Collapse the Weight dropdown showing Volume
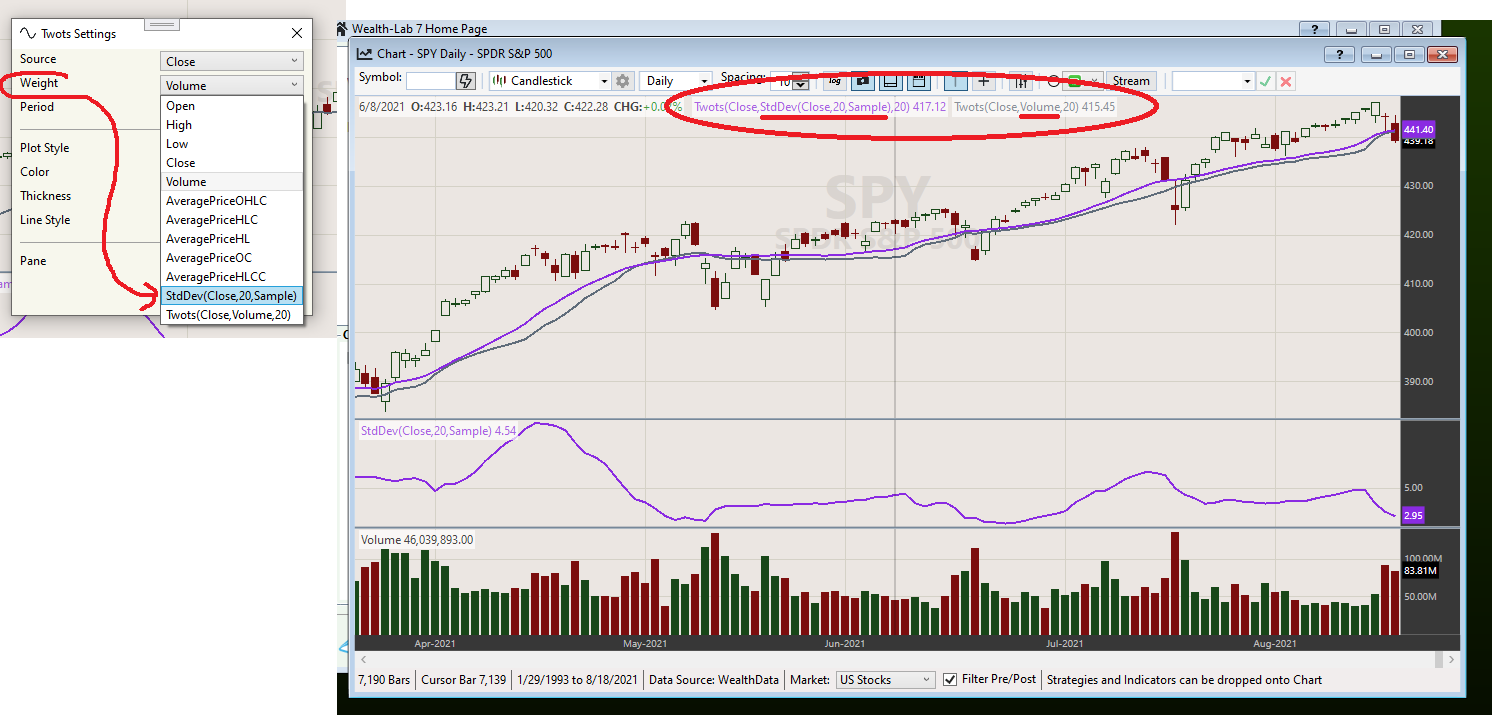1492x715 pixels. tap(231, 86)
